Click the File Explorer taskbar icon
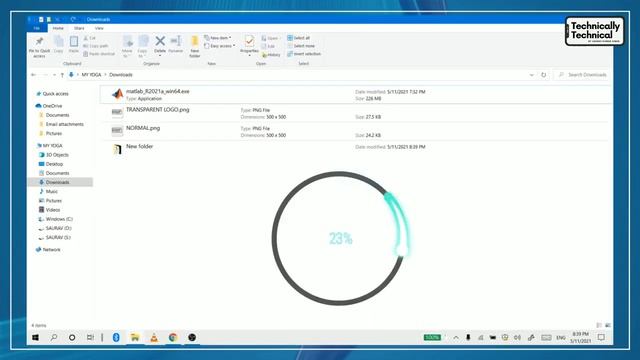This screenshot has height=360, width=640. [x=135, y=338]
